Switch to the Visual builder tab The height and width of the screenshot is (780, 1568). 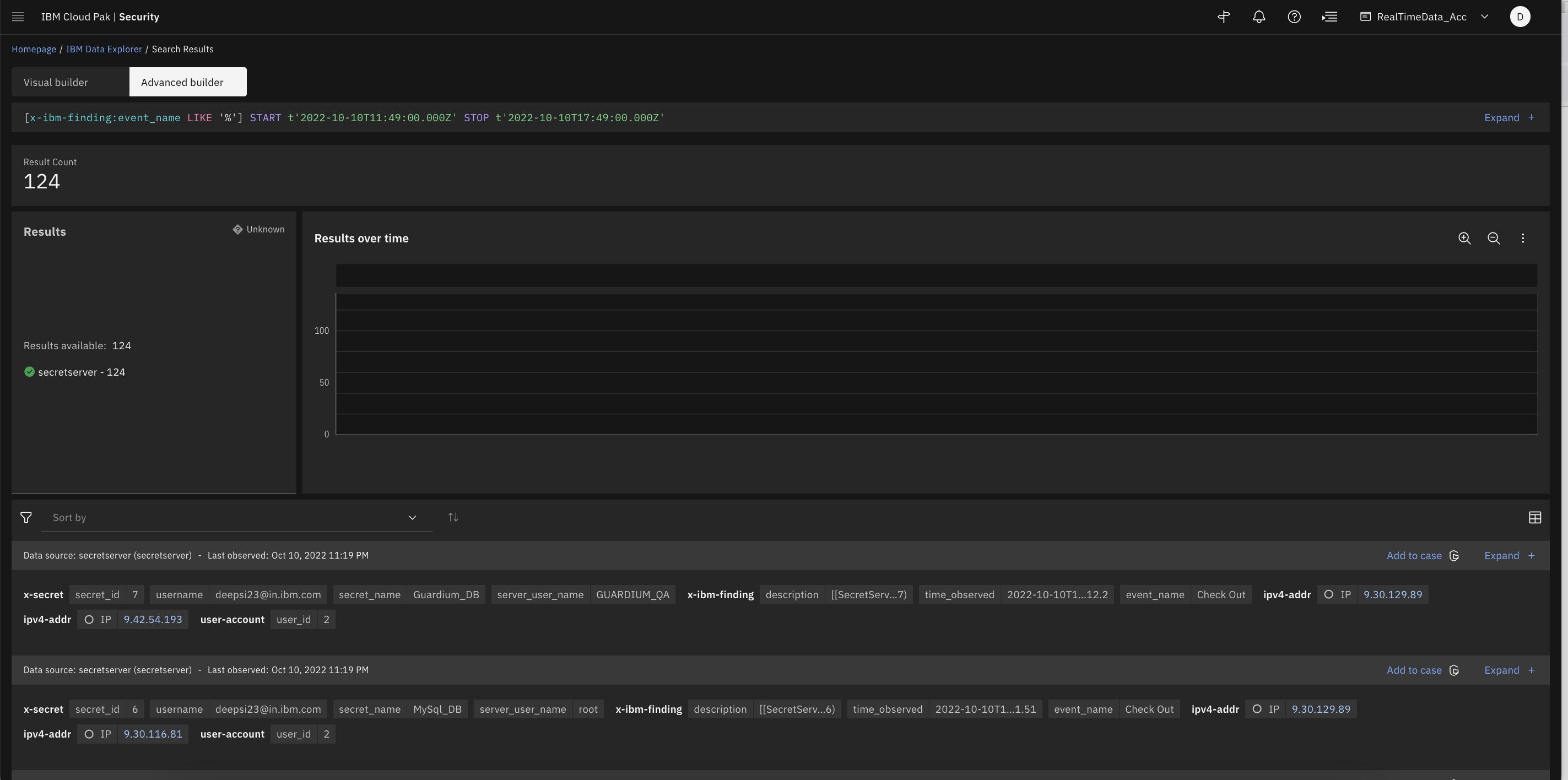55,82
